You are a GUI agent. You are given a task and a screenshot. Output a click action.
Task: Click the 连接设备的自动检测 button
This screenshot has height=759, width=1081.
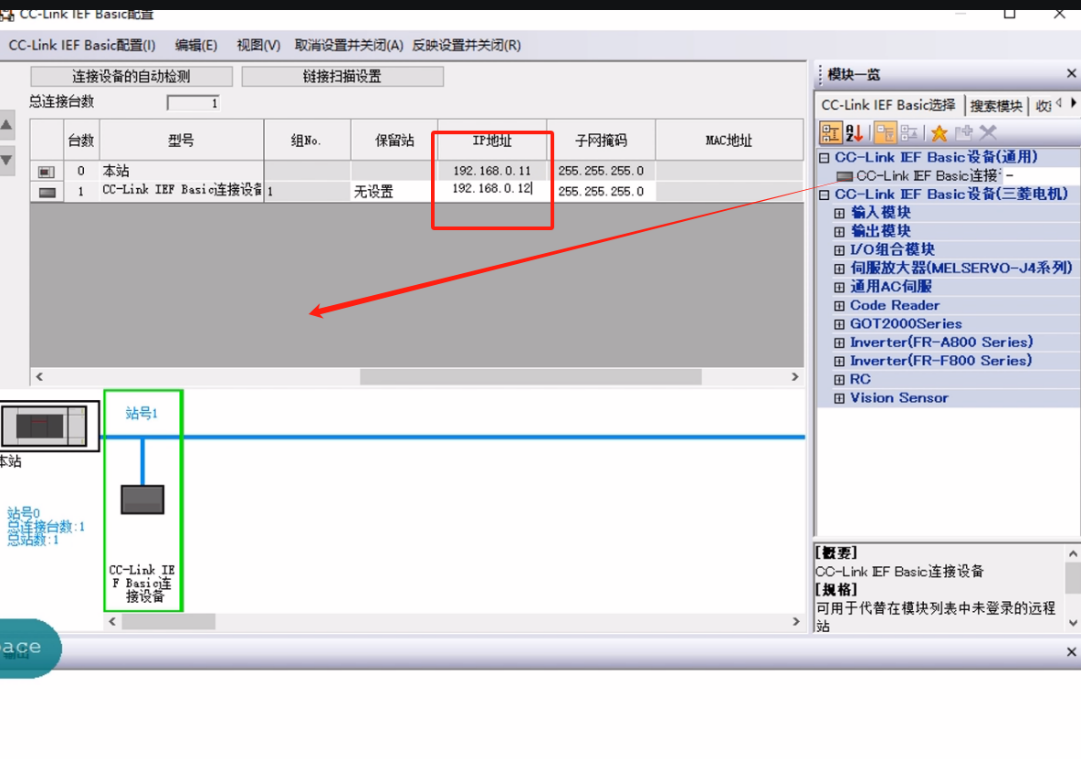click(x=131, y=76)
